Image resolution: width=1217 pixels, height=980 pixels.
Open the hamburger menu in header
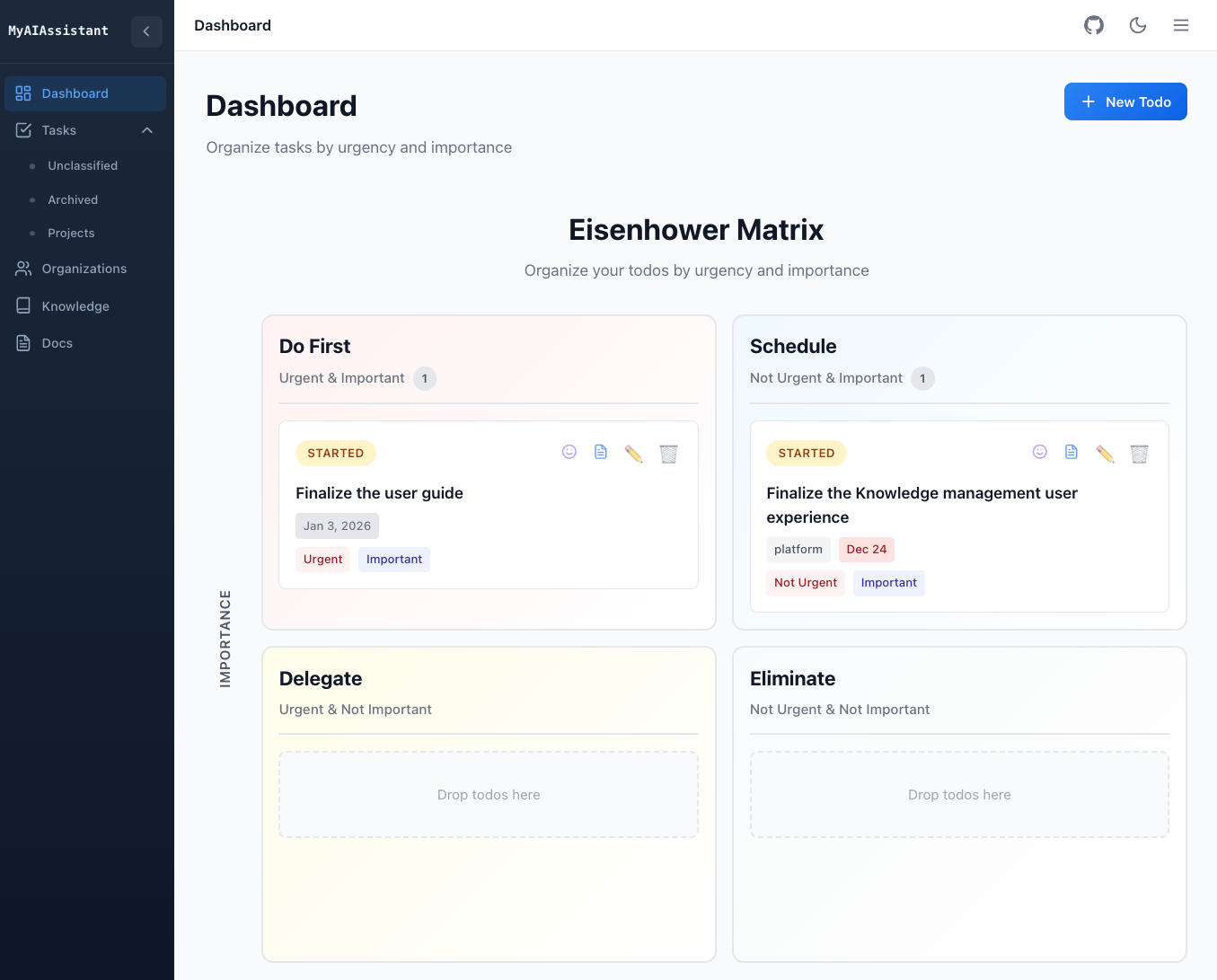tap(1180, 25)
